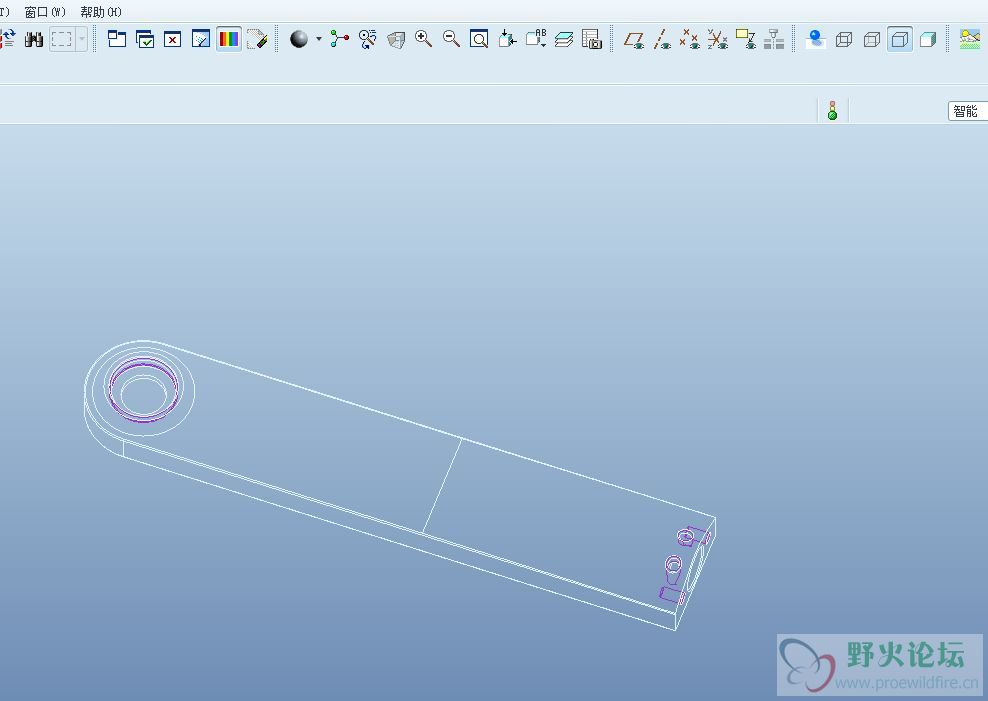Click the regenerate arrows icon

click(8, 40)
